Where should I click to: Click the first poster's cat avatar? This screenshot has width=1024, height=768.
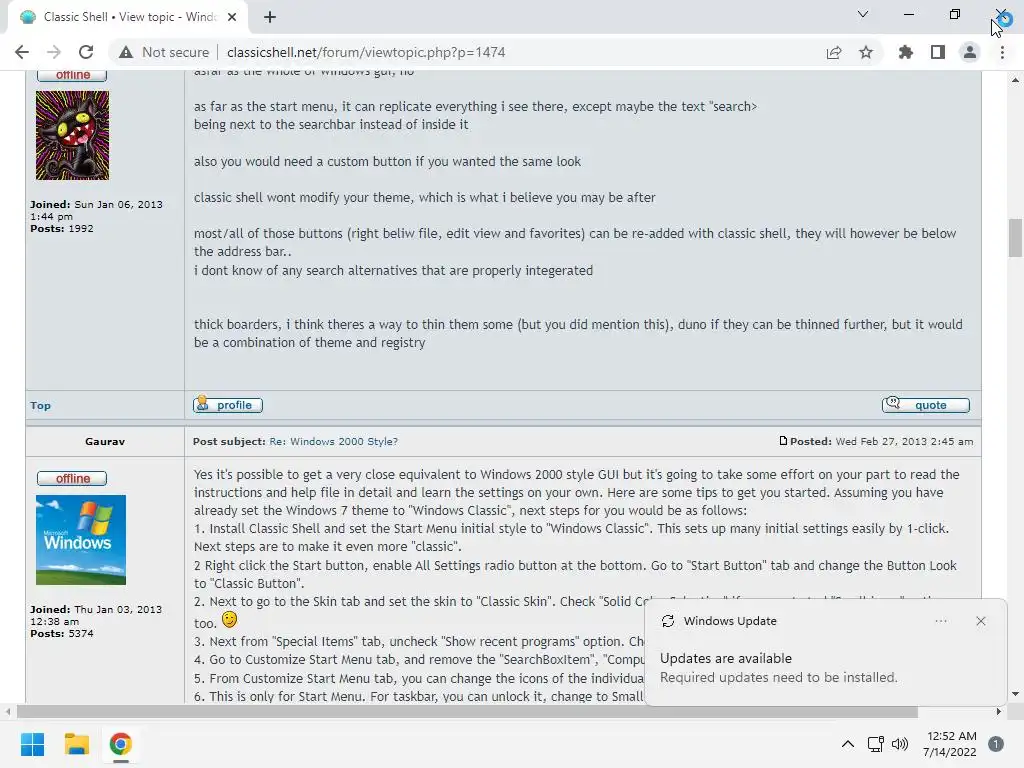pos(72,135)
